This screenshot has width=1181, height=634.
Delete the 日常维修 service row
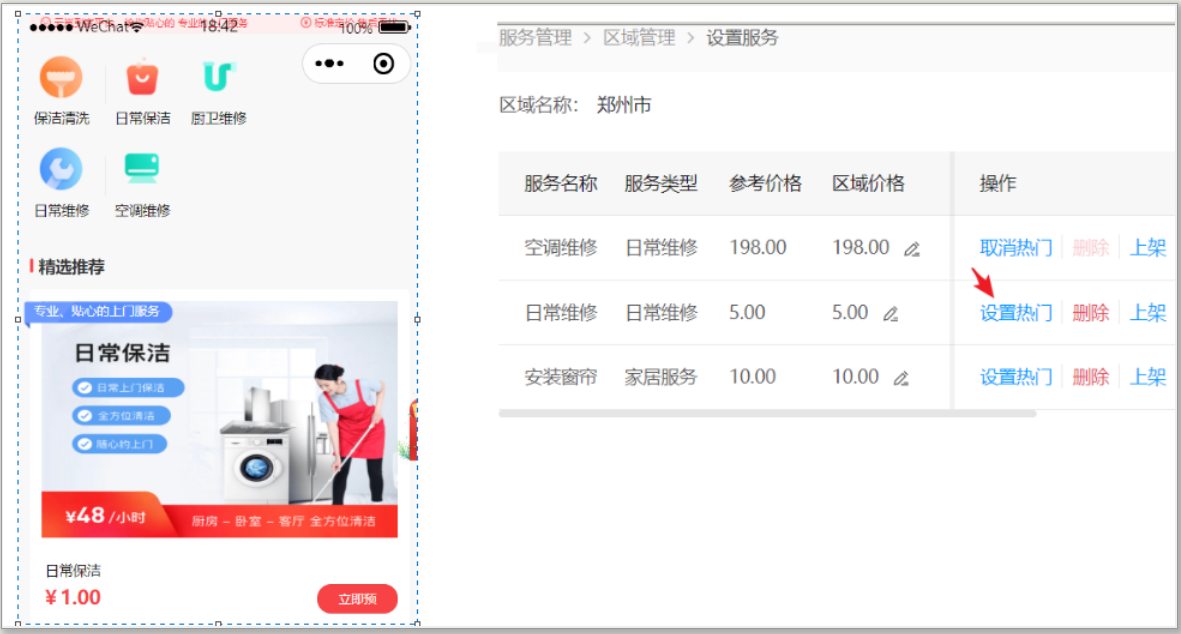[x=1091, y=312]
